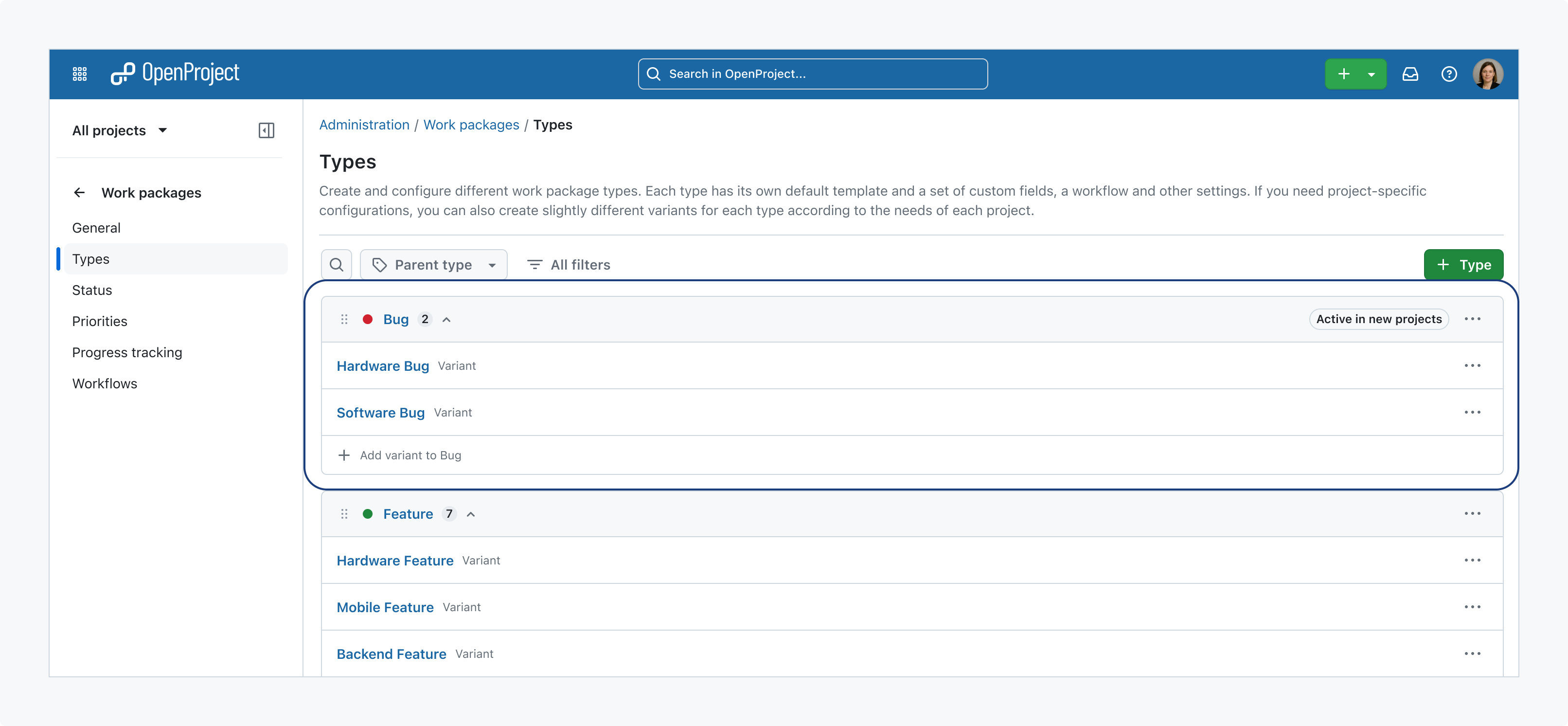The image size is (1568, 726).
Task: Click the Work packages breadcrumb link
Action: pyautogui.click(x=471, y=124)
